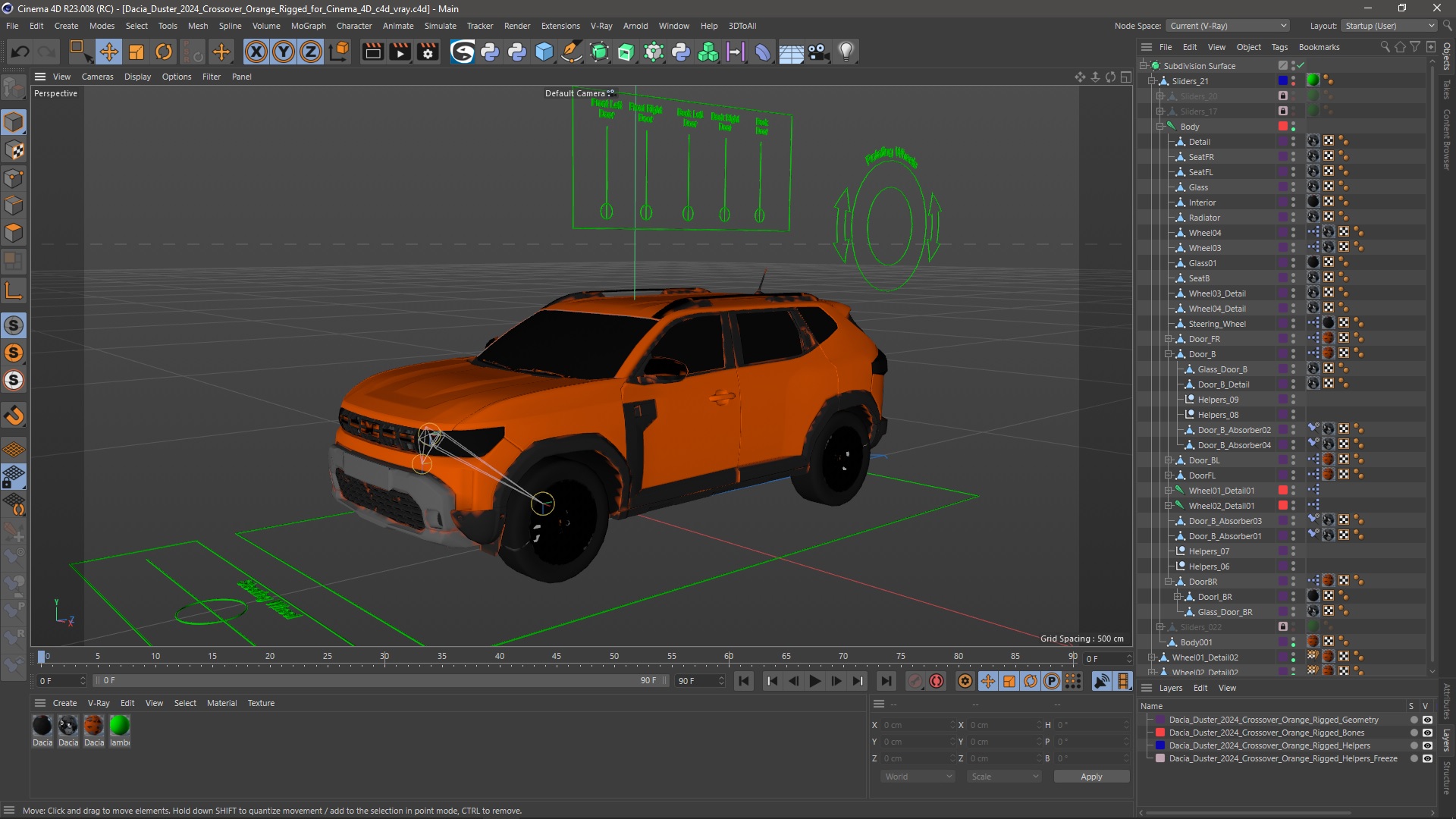Image resolution: width=1456 pixels, height=819 pixels.
Task: Click the MoGraph cloner green cubes icon
Action: pos(708,52)
